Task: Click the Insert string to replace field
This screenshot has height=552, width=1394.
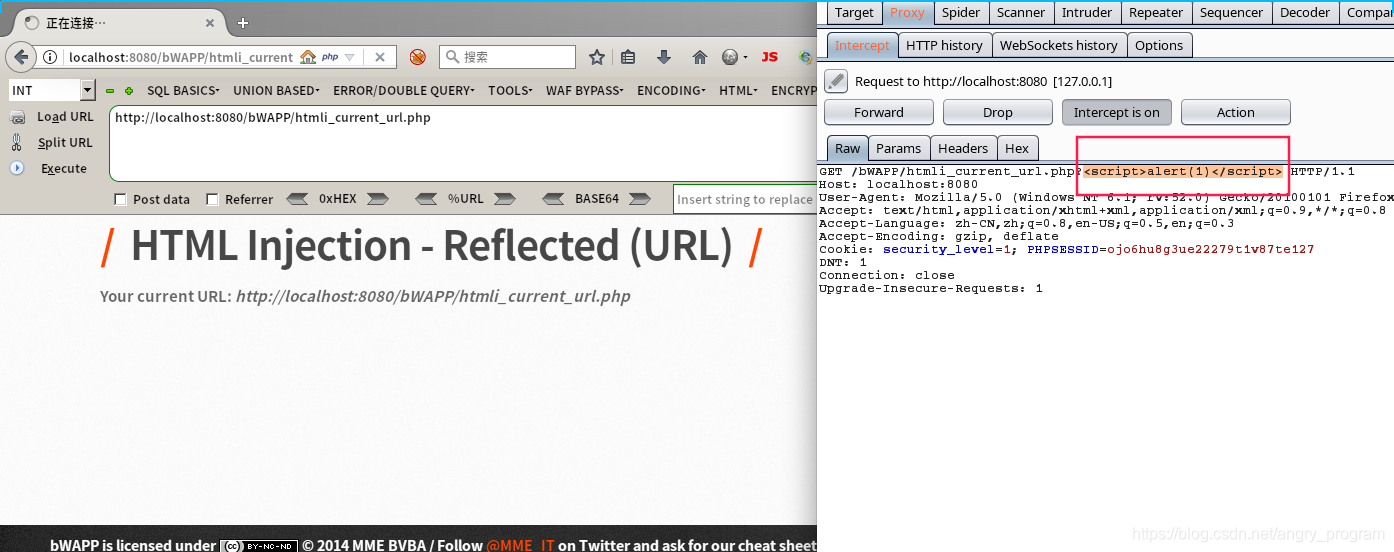Action: coord(744,199)
